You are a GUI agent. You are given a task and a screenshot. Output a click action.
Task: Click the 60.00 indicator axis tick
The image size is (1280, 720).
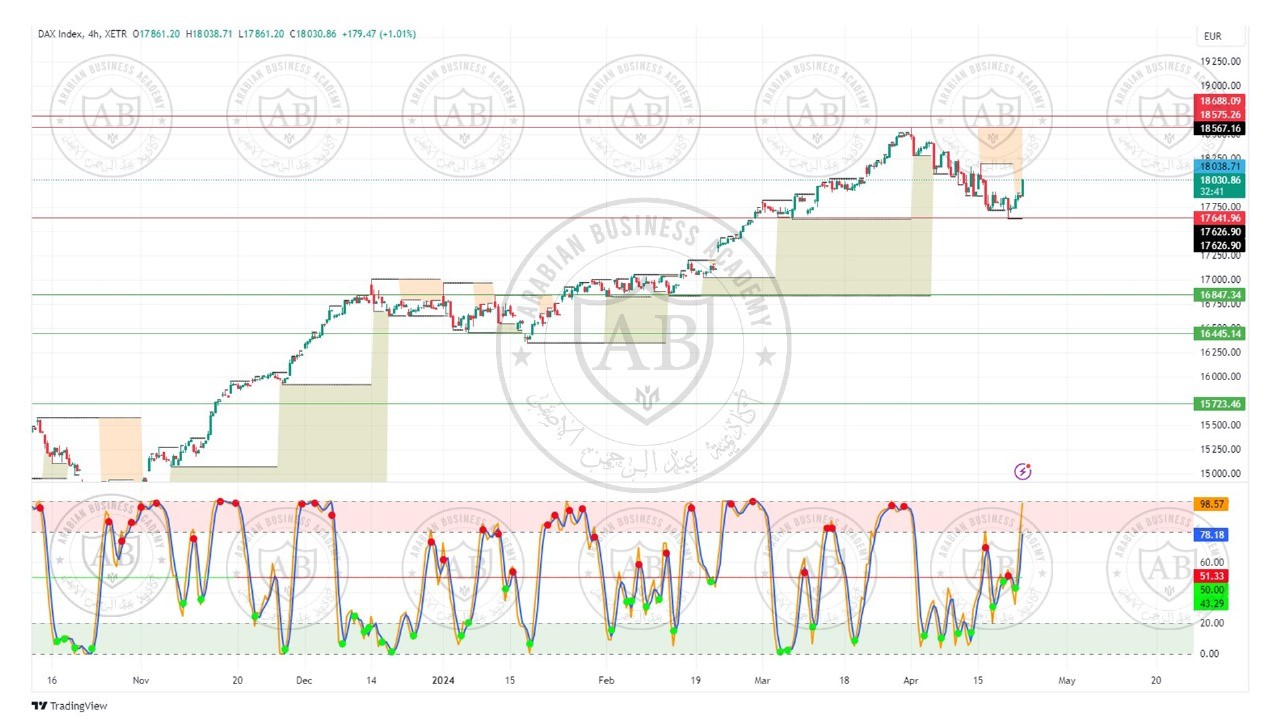pyautogui.click(x=1210, y=562)
